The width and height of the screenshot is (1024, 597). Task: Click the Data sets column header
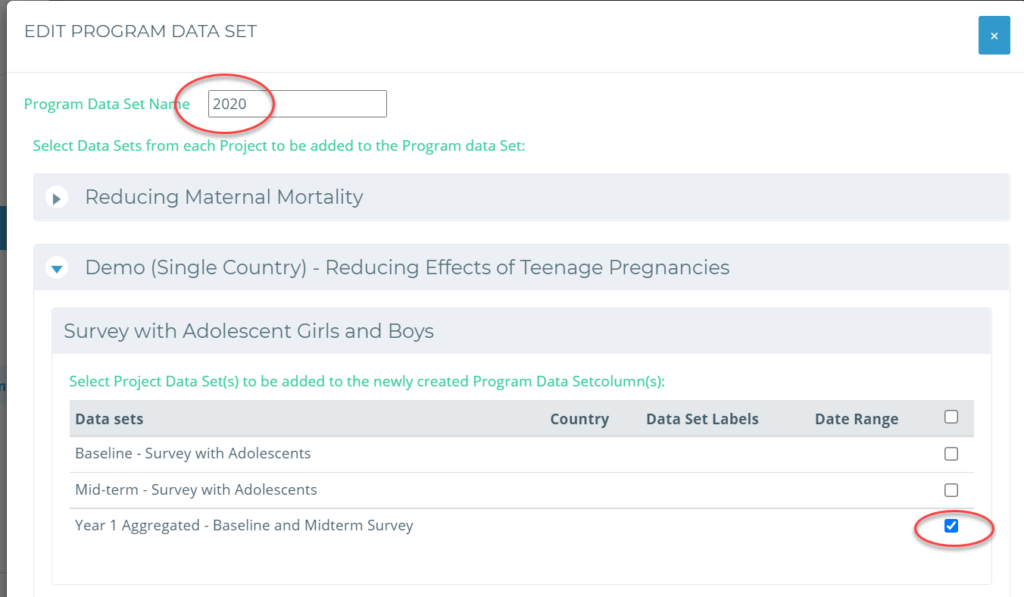[109, 419]
